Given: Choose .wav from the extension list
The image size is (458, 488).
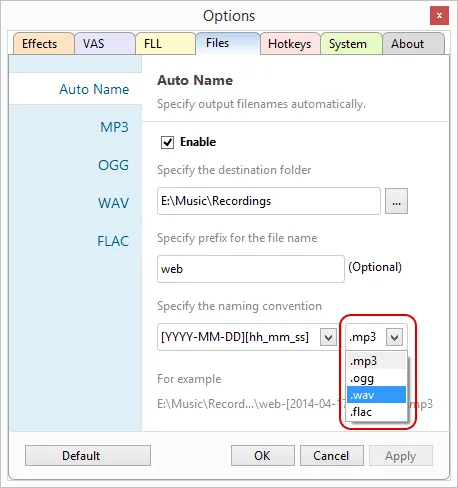Looking at the screenshot, I should pyautogui.click(x=376, y=395).
